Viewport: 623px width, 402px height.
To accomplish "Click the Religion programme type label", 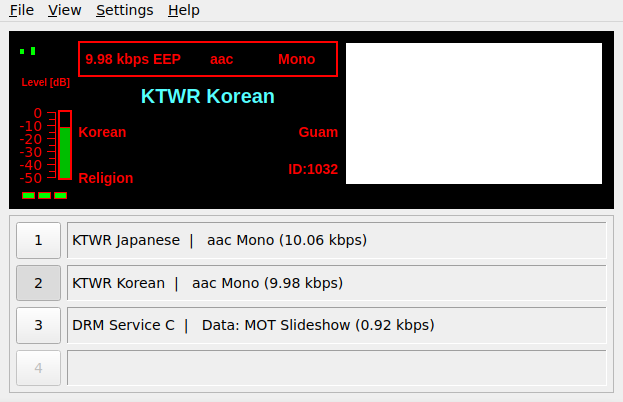I will (106, 178).
